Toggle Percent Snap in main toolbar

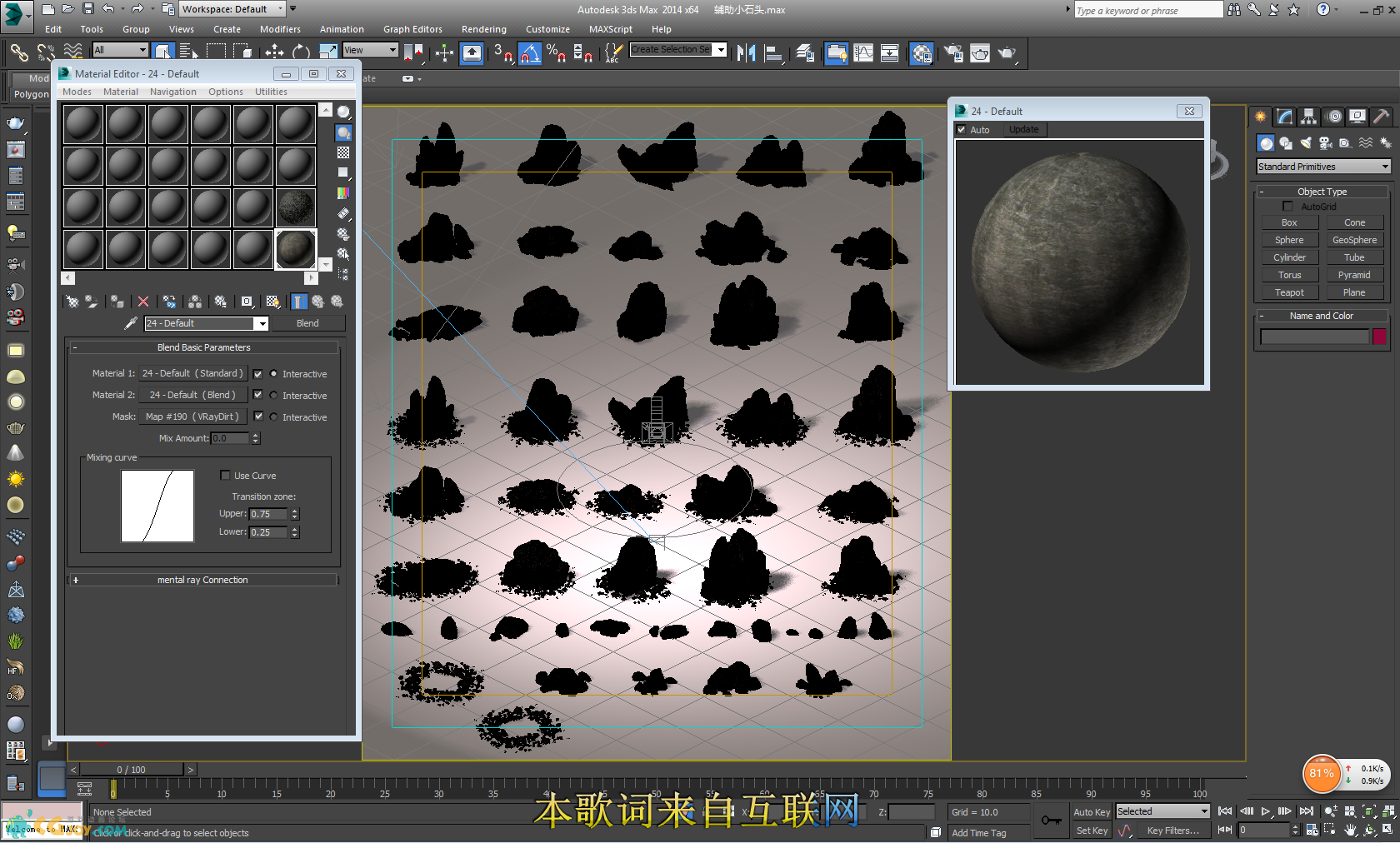coord(556,53)
